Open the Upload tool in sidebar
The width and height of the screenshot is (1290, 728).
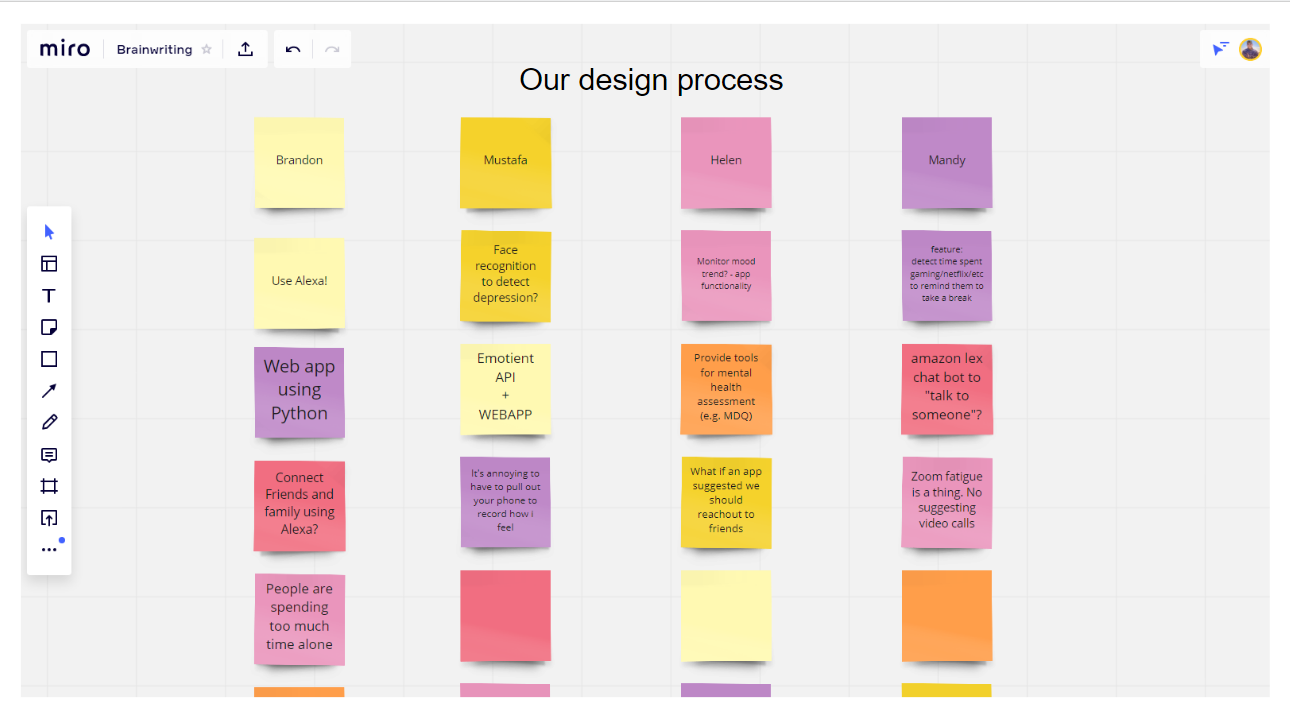[49, 518]
